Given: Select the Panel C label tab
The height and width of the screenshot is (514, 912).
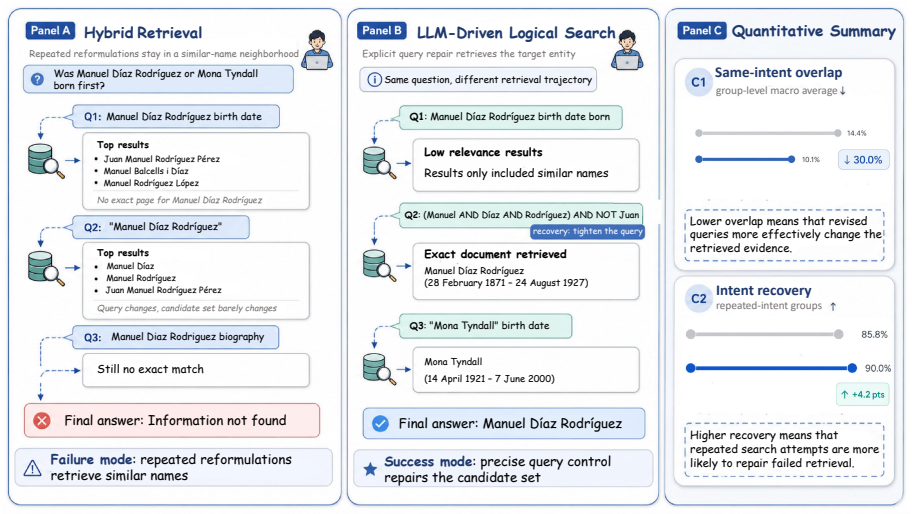Looking at the screenshot, I should point(701,31).
